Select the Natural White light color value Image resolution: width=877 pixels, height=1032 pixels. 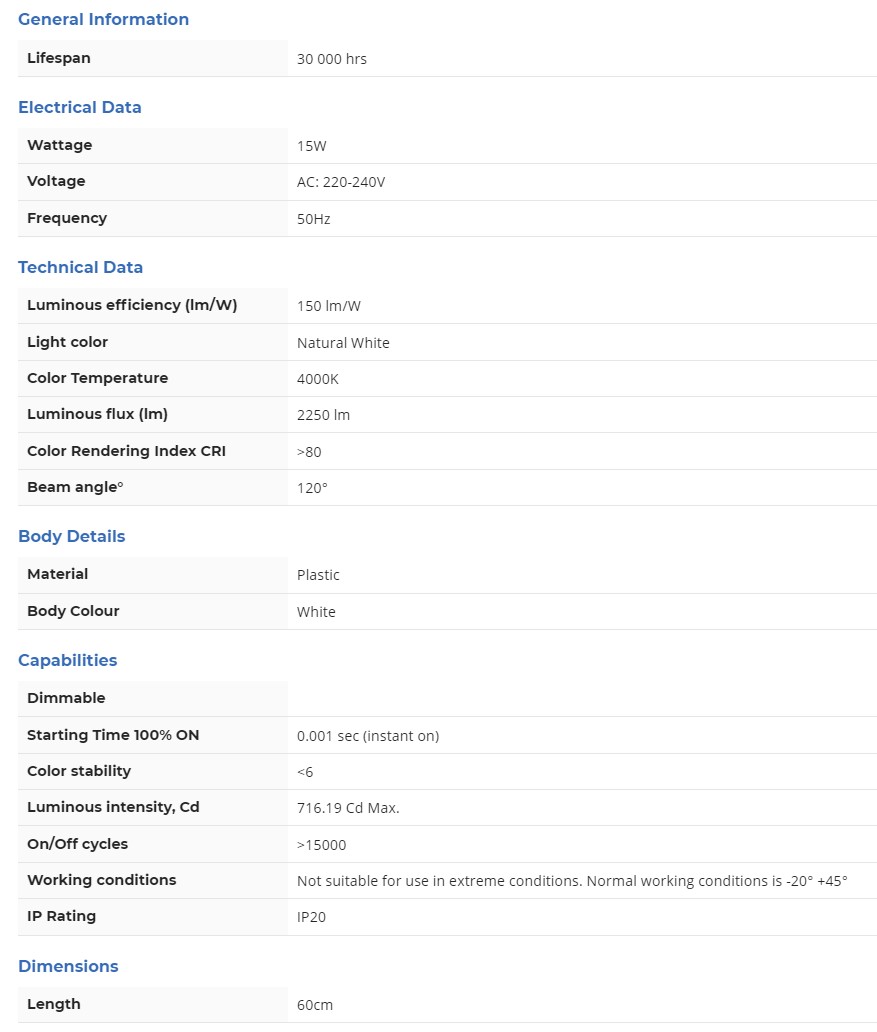click(x=343, y=342)
